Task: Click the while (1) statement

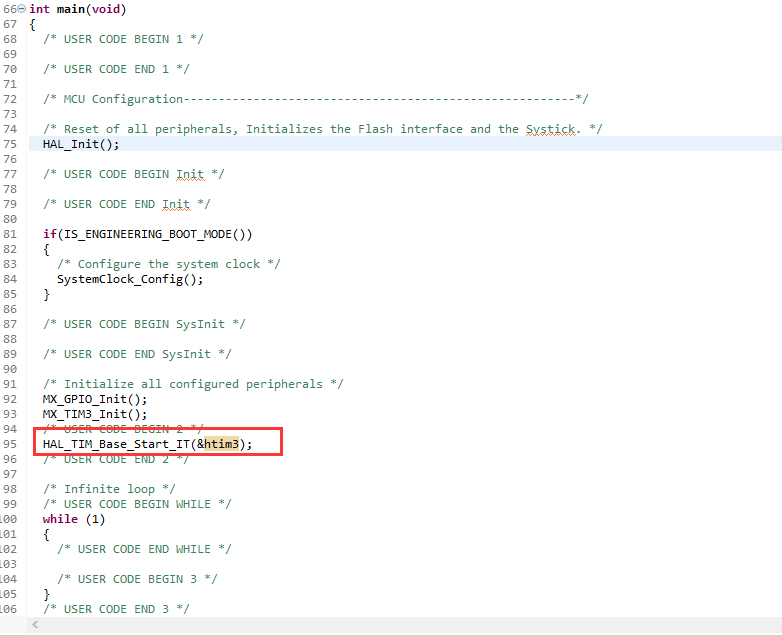Action: 74,519
